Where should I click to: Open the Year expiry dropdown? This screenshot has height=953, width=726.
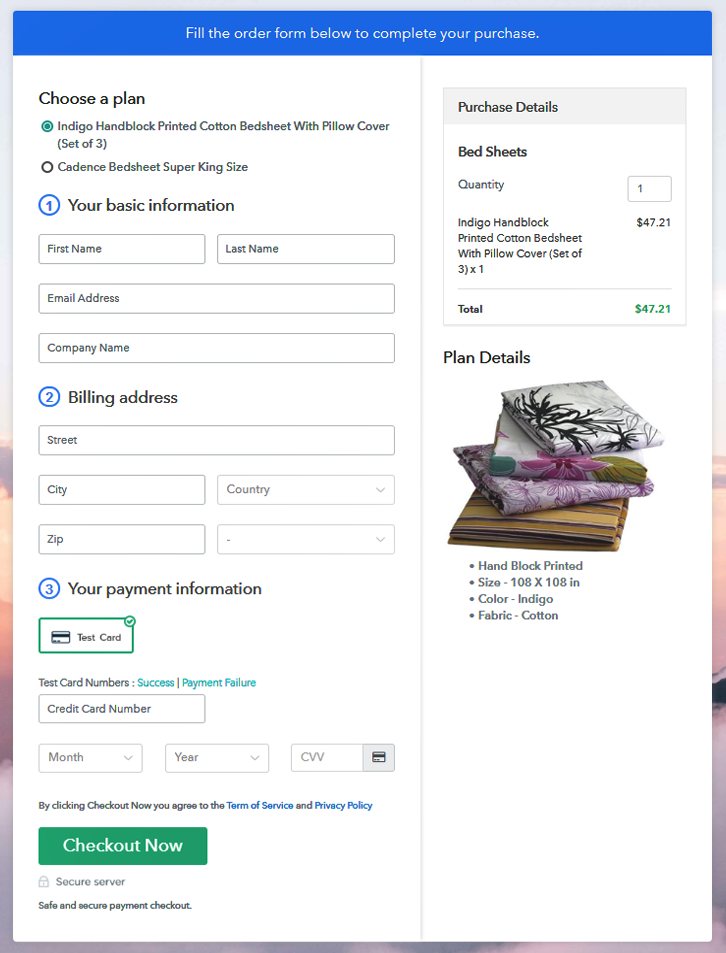click(216, 758)
